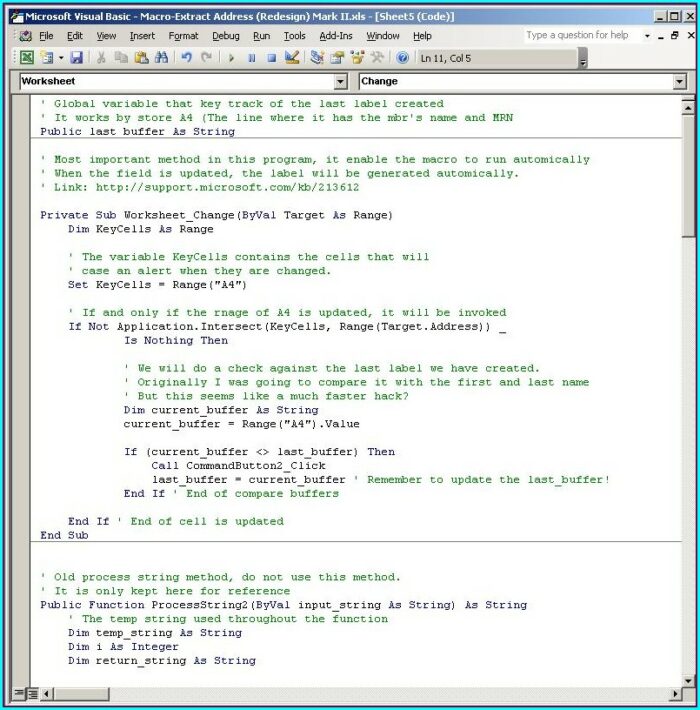Screen dimensions: 700x710
Task: Open Project Explorer icon
Action: coord(317,58)
